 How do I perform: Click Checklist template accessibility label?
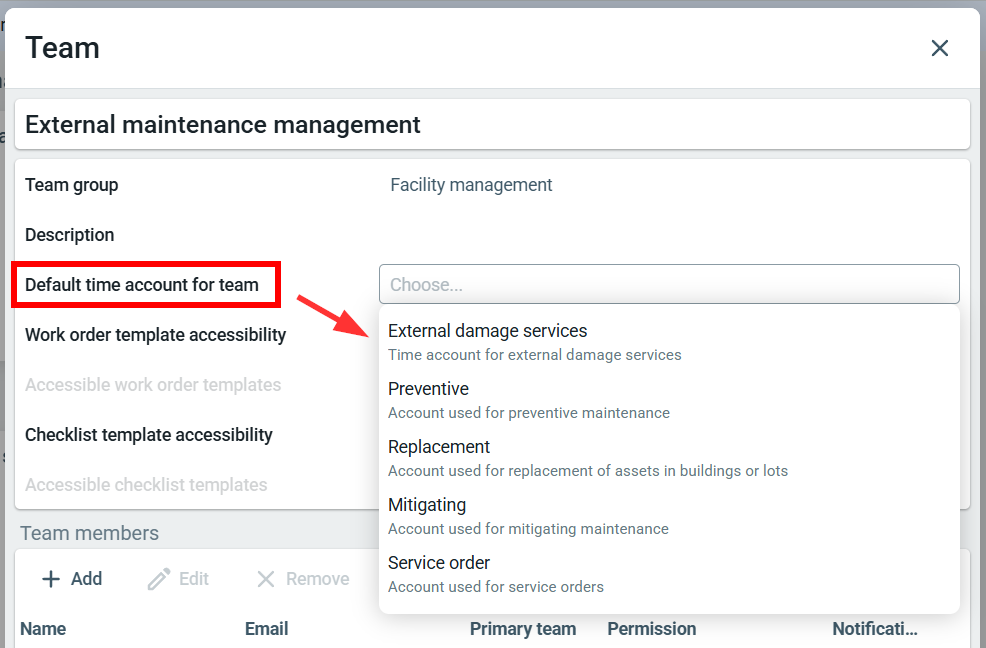point(148,435)
